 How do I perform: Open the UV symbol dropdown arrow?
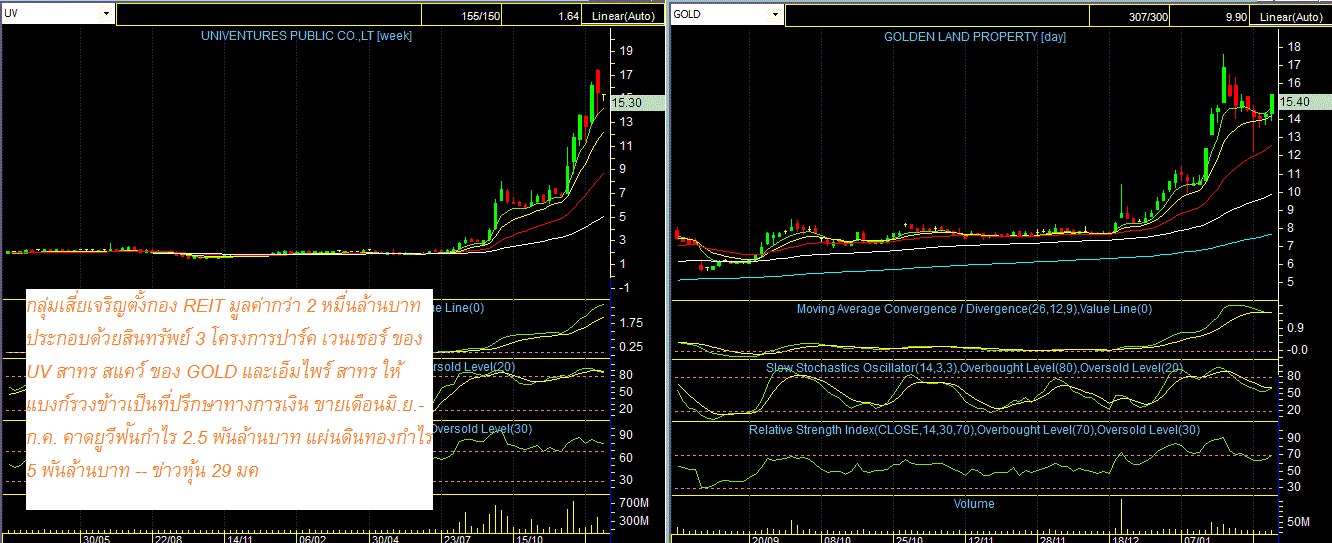107,14
